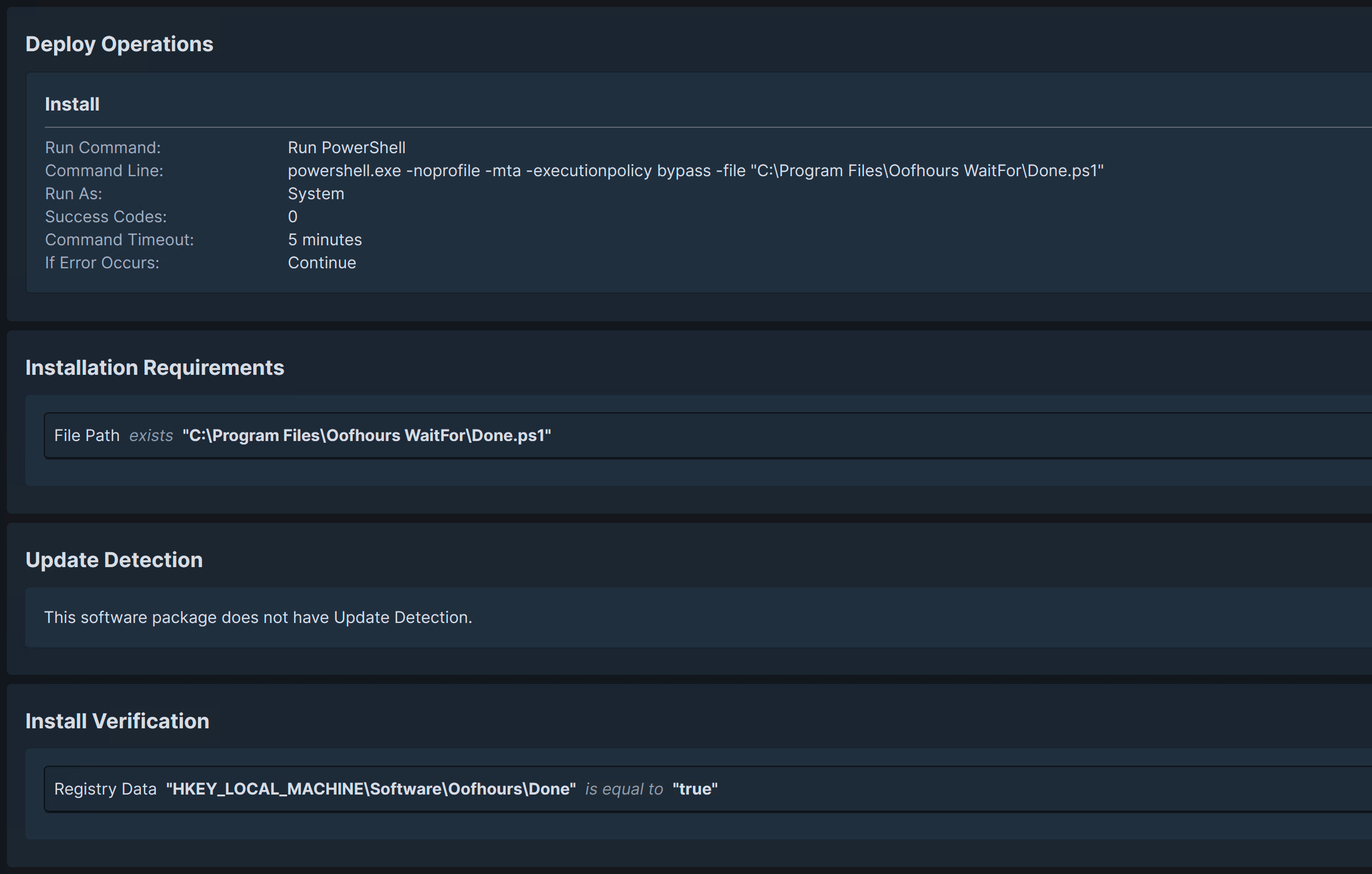Click the If Error Occurs label
This screenshot has width=1372, height=874.
(x=102, y=263)
